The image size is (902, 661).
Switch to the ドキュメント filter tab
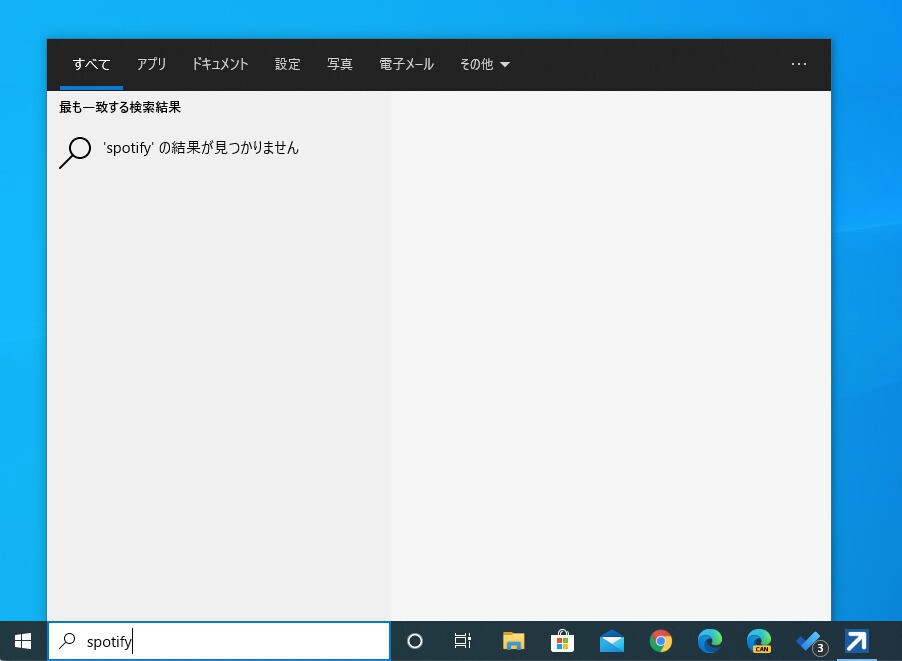pyautogui.click(x=220, y=64)
